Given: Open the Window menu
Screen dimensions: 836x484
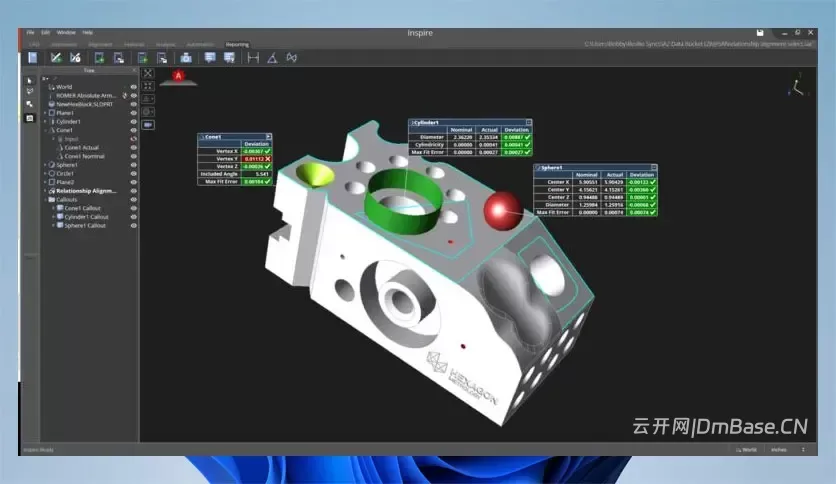Looking at the screenshot, I should coord(66,33).
